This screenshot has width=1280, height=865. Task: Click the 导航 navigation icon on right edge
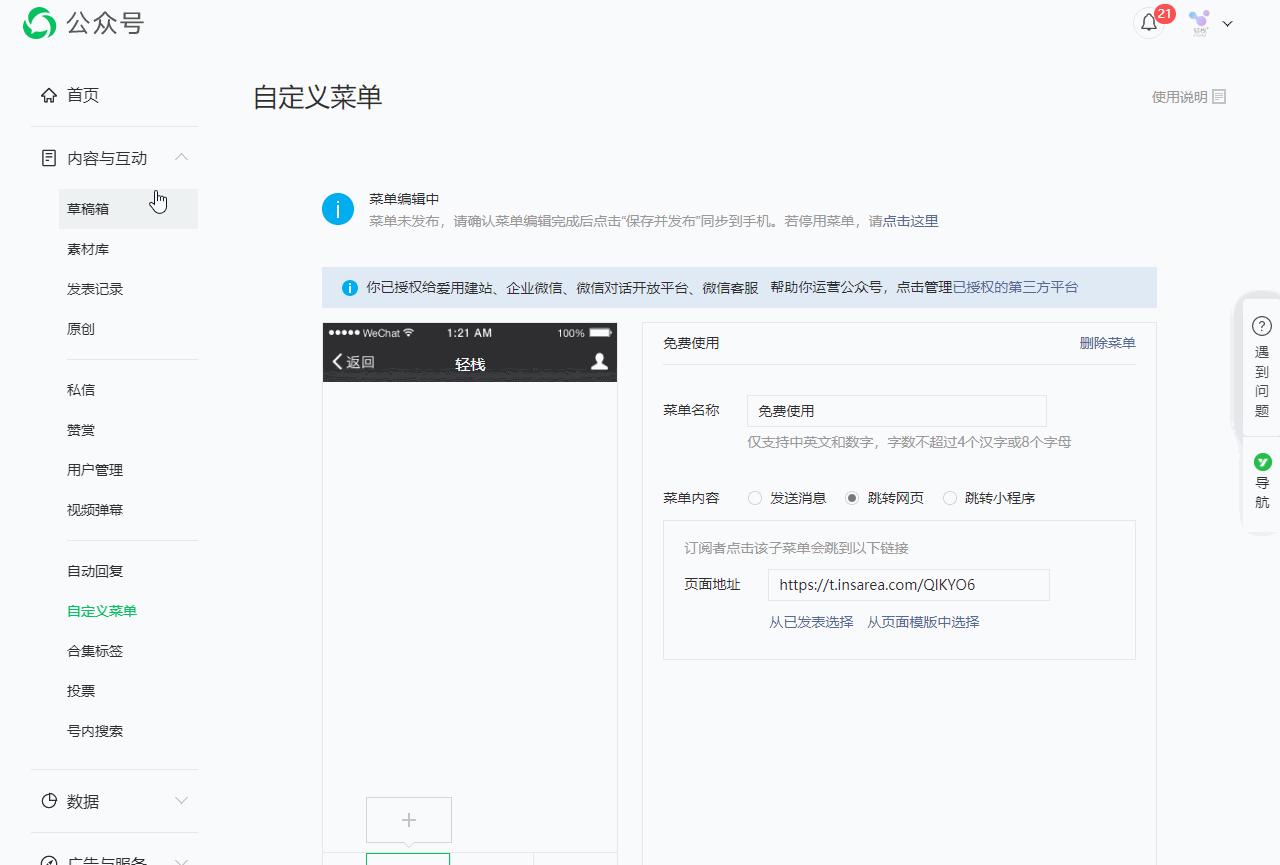coord(1261,462)
